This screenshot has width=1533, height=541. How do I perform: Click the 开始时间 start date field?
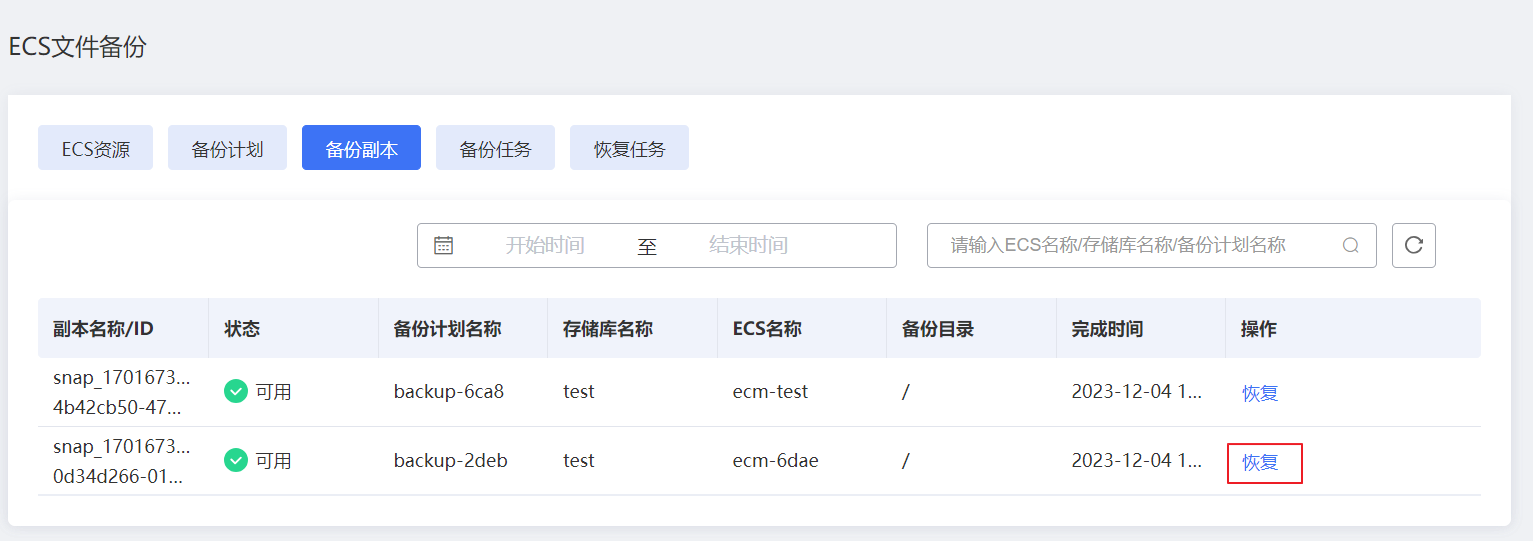coord(545,245)
